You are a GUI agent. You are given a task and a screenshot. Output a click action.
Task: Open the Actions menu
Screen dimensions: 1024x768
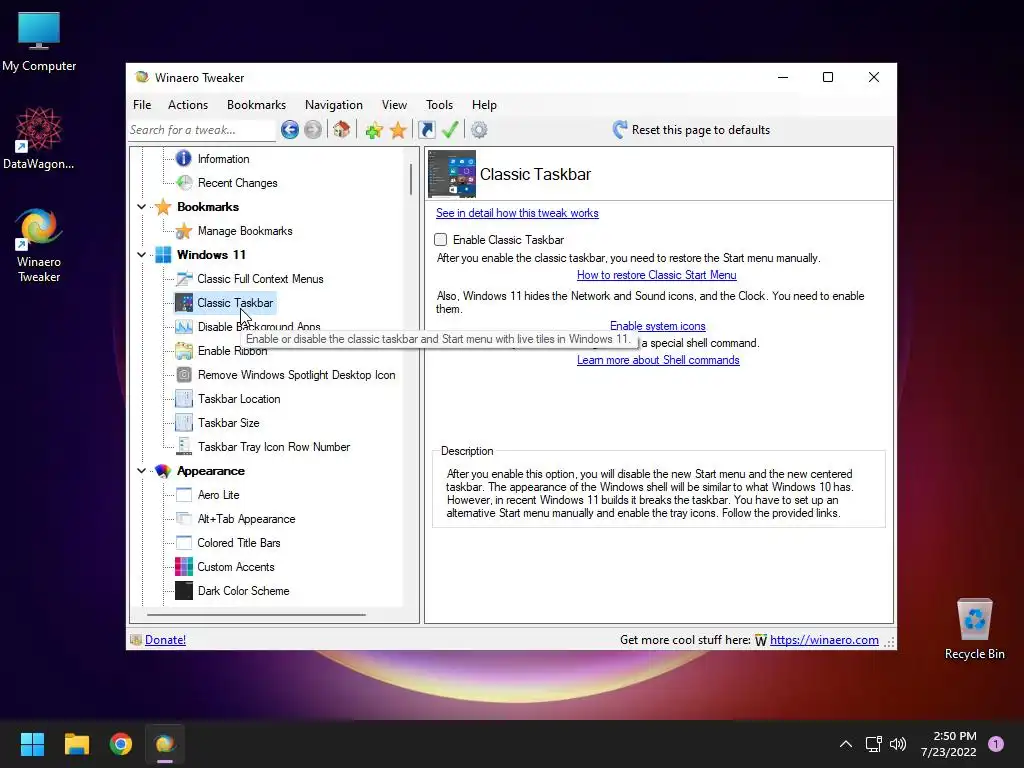point(188,104)
